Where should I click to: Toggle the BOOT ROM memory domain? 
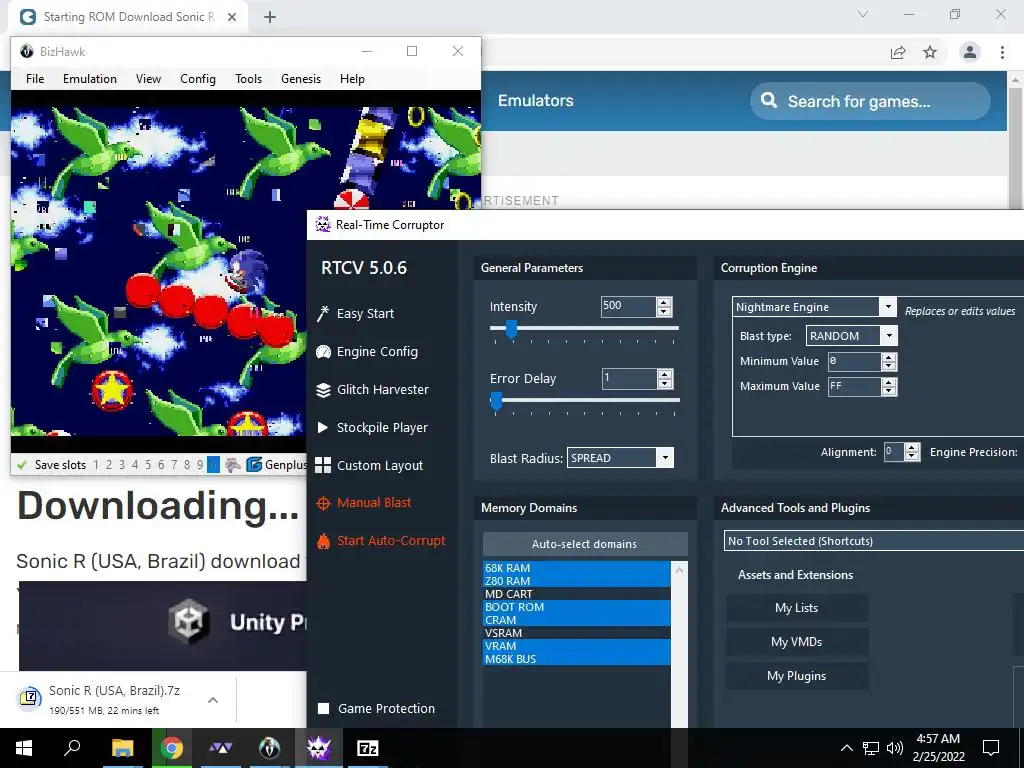577,607
